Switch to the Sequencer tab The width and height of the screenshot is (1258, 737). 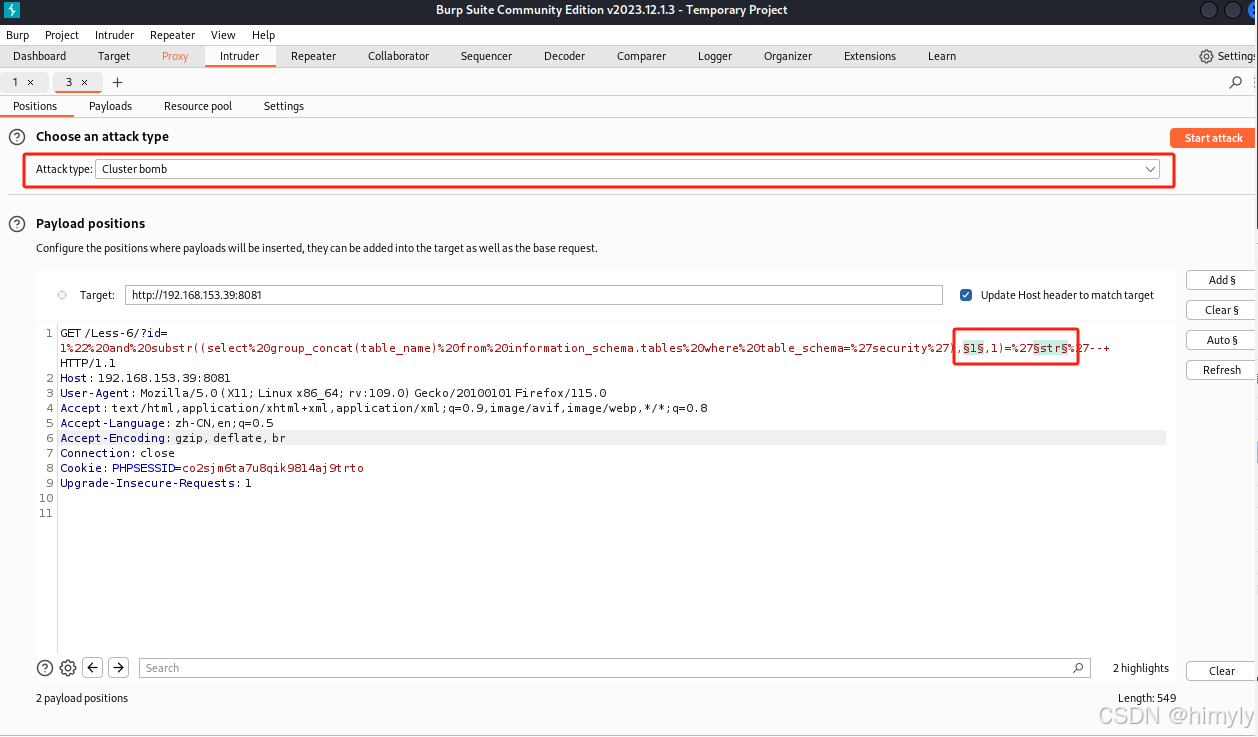tap(487, 56)
